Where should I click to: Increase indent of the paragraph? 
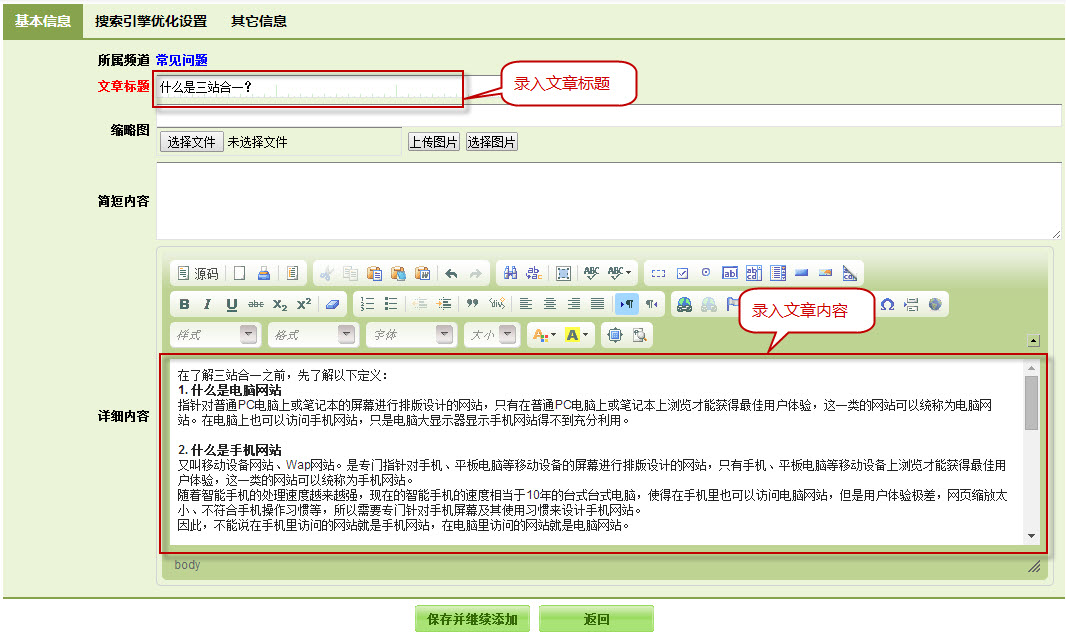[444, 304]
